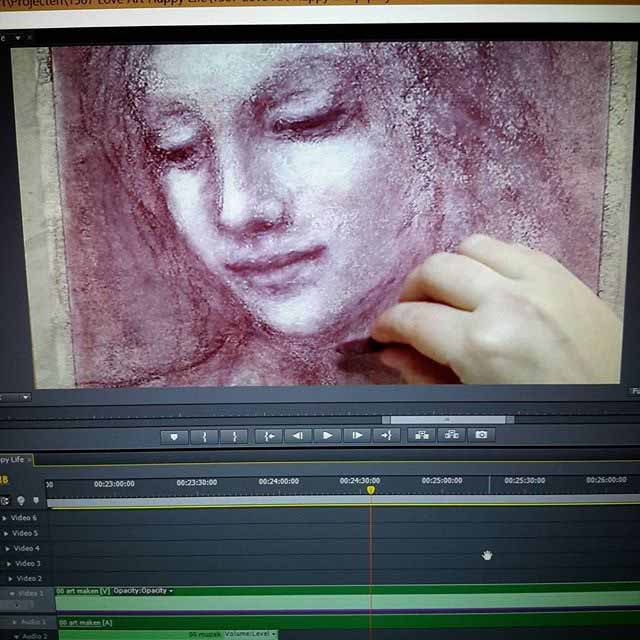Step forward one frame
640x640 pixels.
(x=357, y=435)
